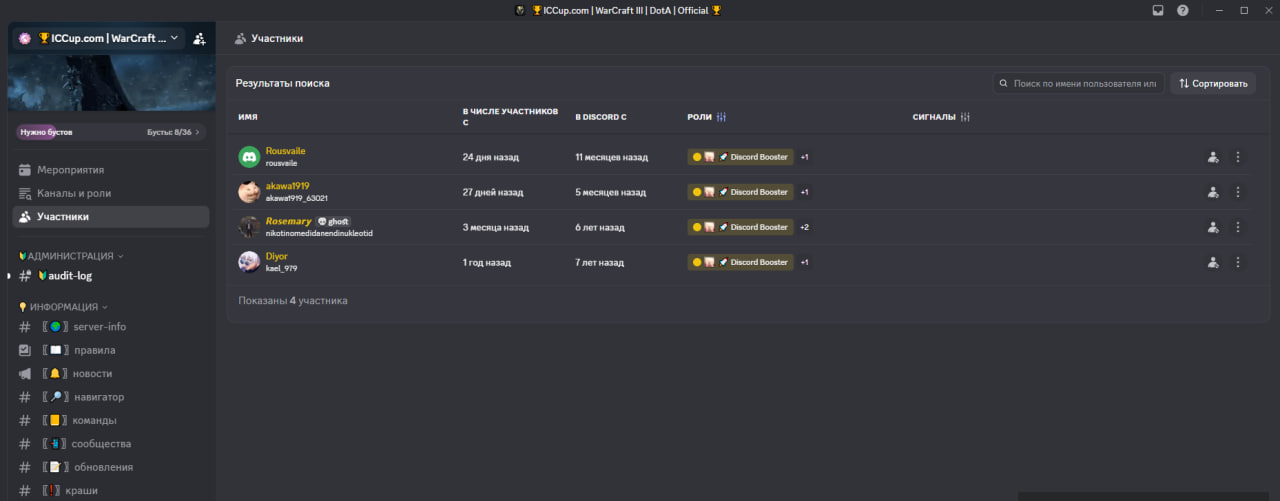Screen dimensions: 1280x501
Task: Open three-dot menu for Diyor
Action: (x=1238, y=262)
